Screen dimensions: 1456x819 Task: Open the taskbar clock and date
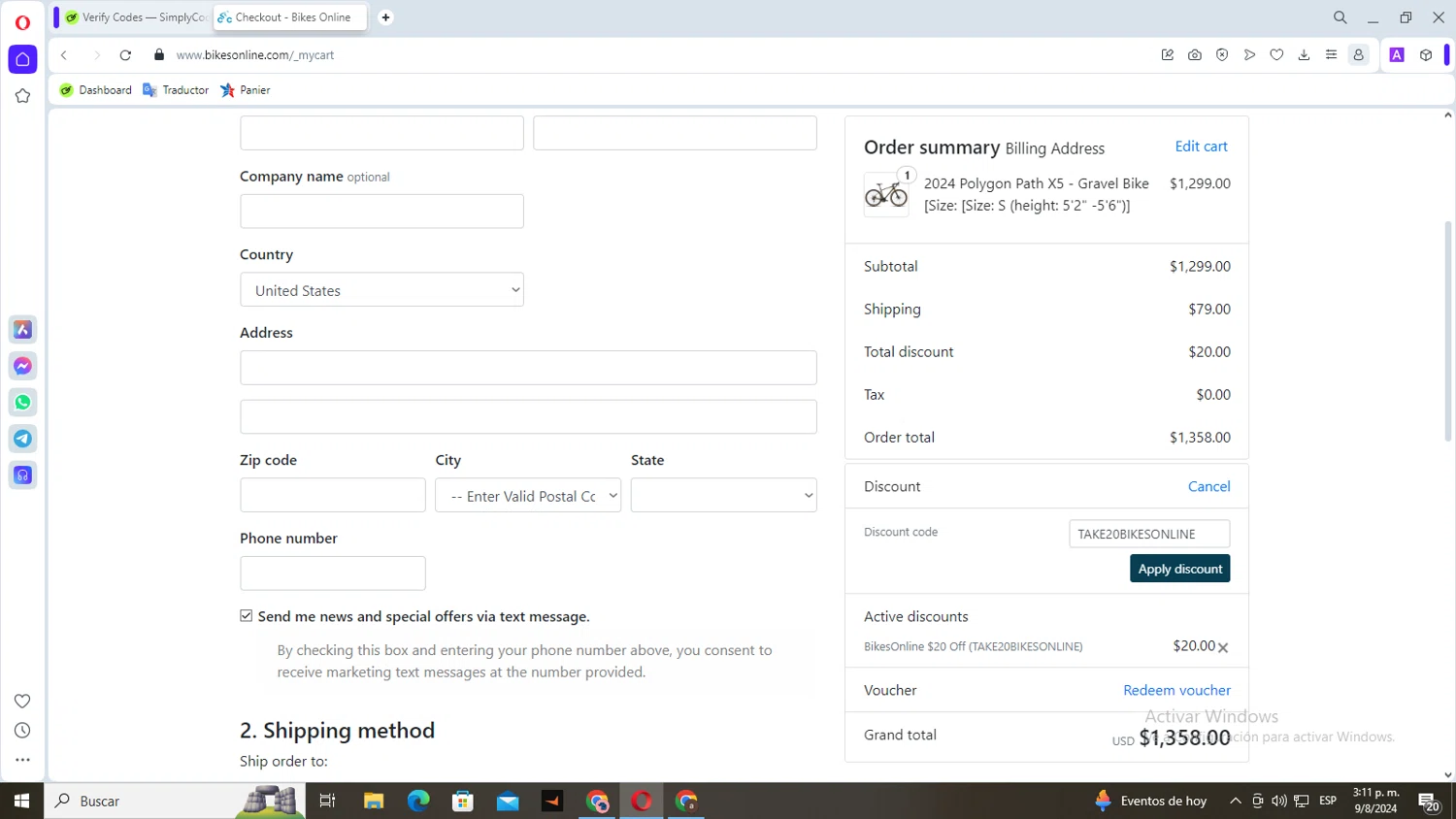[1376, 801]
